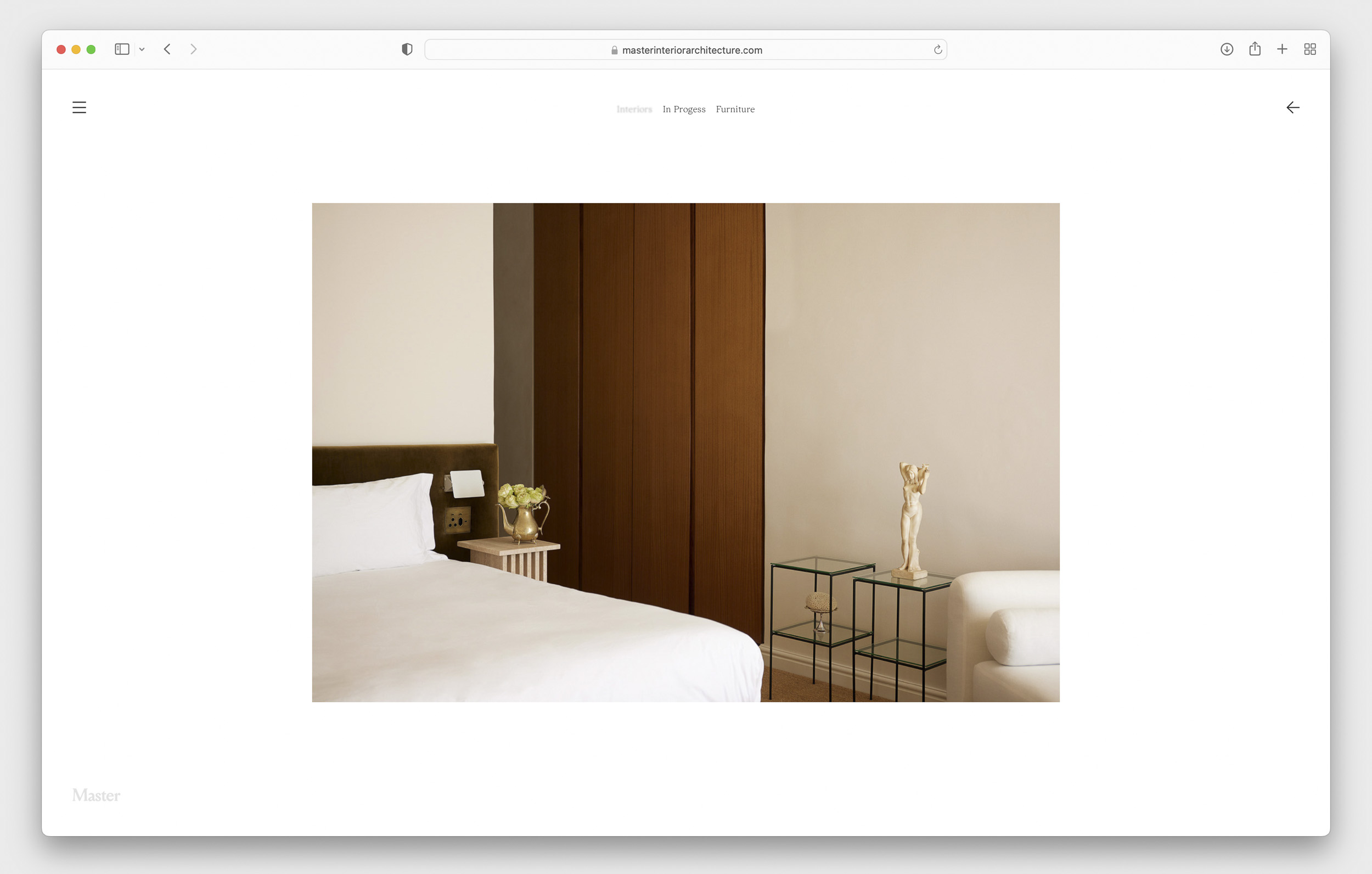Toggle Safari sidebar icon
The height and width of the screenshot is (874, 1372).
tap(122, 49)
